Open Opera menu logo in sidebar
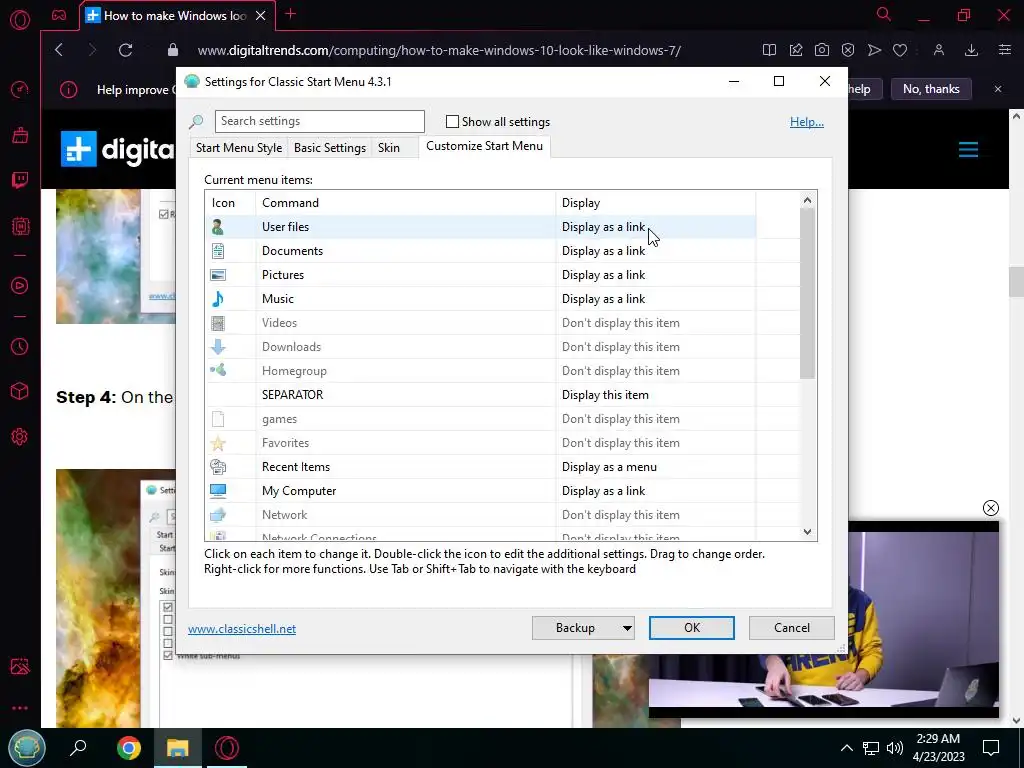 click(x=20, y=20)
